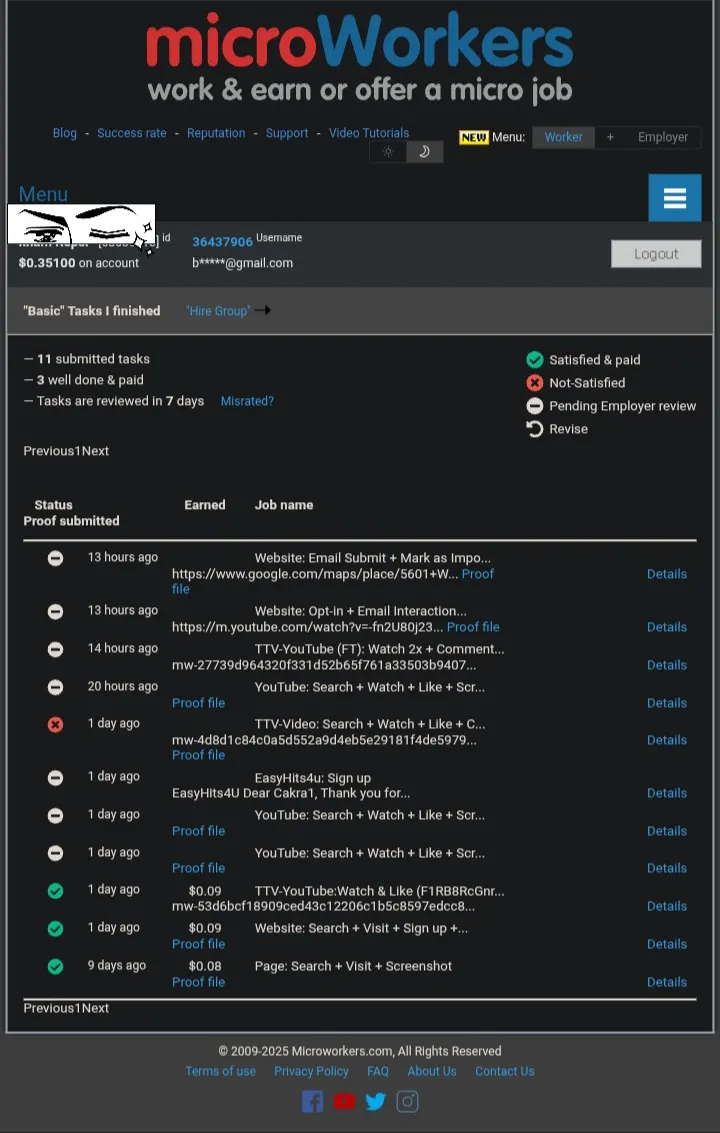Click pending status icon for Email Submit task

[56, 558]
